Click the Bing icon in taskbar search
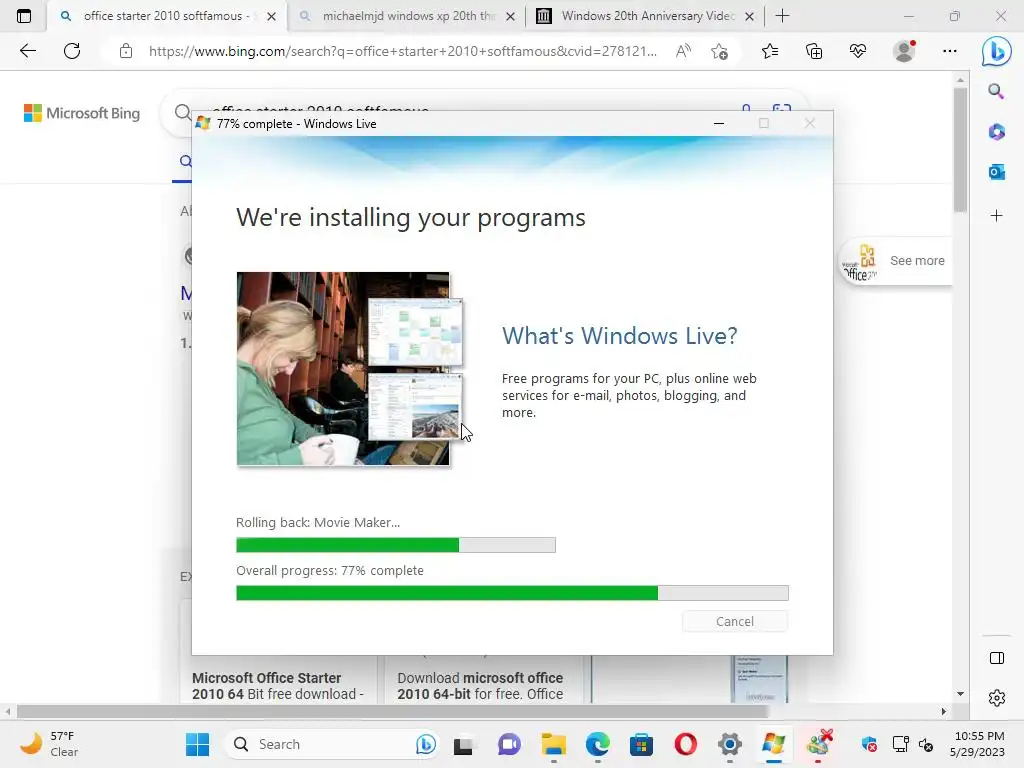This screenshot has height=768, width=1024. pyautogui.click(x=426, y=744)
